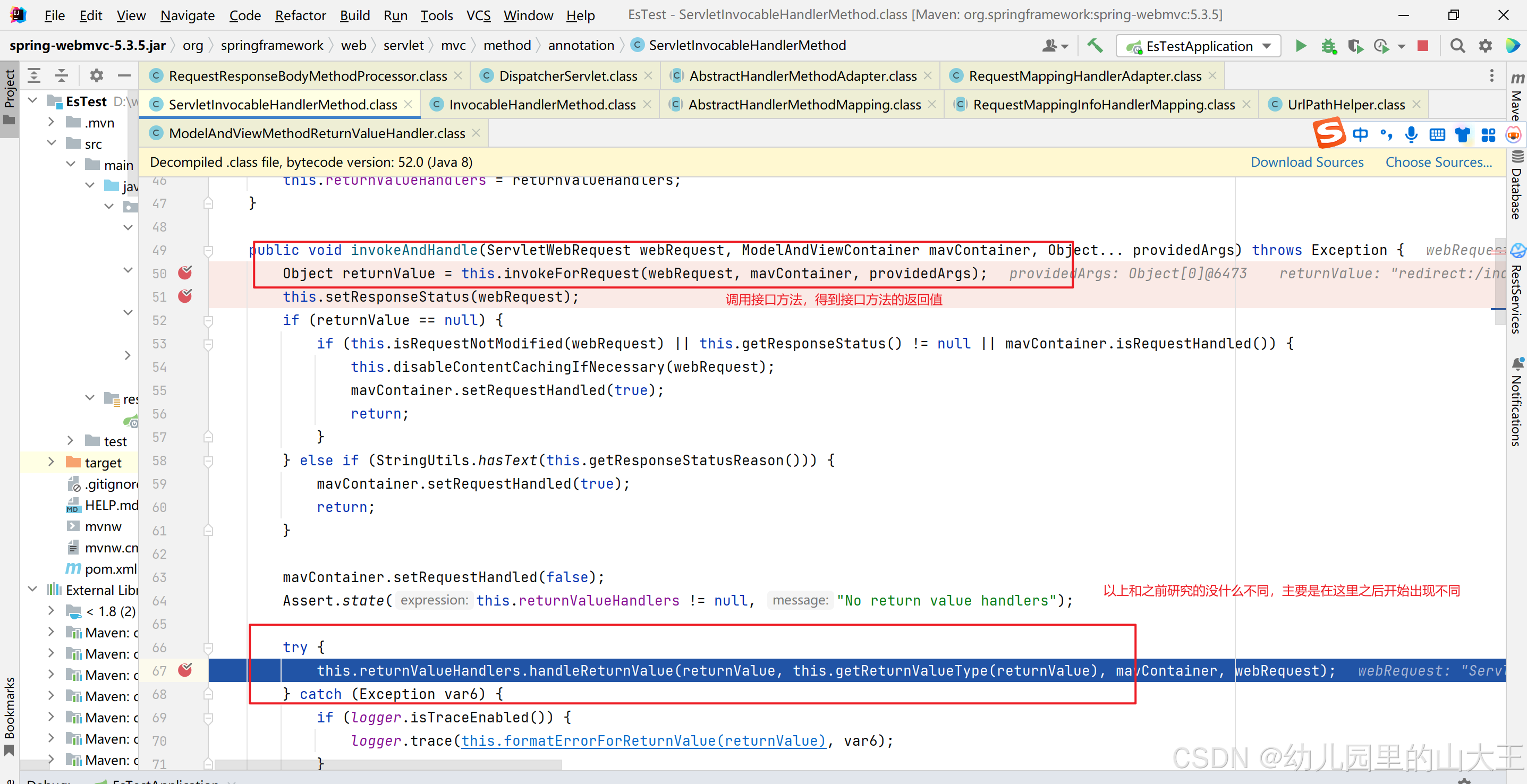The height and width of the screenshot is (784, 1527).
Task: Expand the target folder
Action: click(51, 462)
